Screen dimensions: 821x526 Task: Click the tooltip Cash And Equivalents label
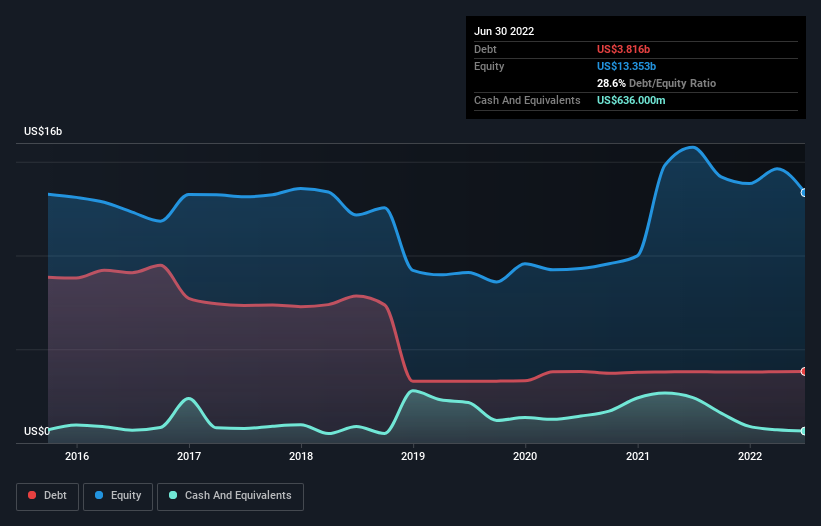(x=527, y=100)
